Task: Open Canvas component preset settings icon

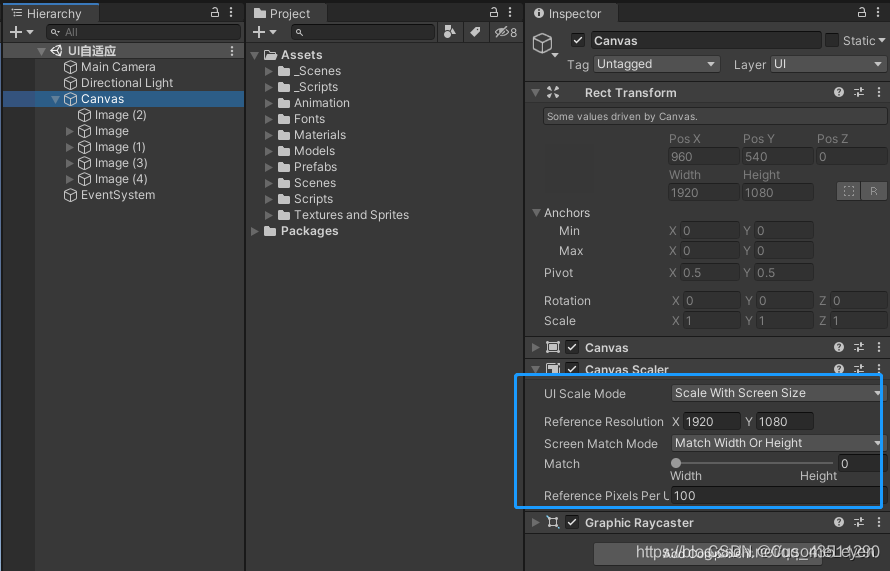Action: (859, 347)
